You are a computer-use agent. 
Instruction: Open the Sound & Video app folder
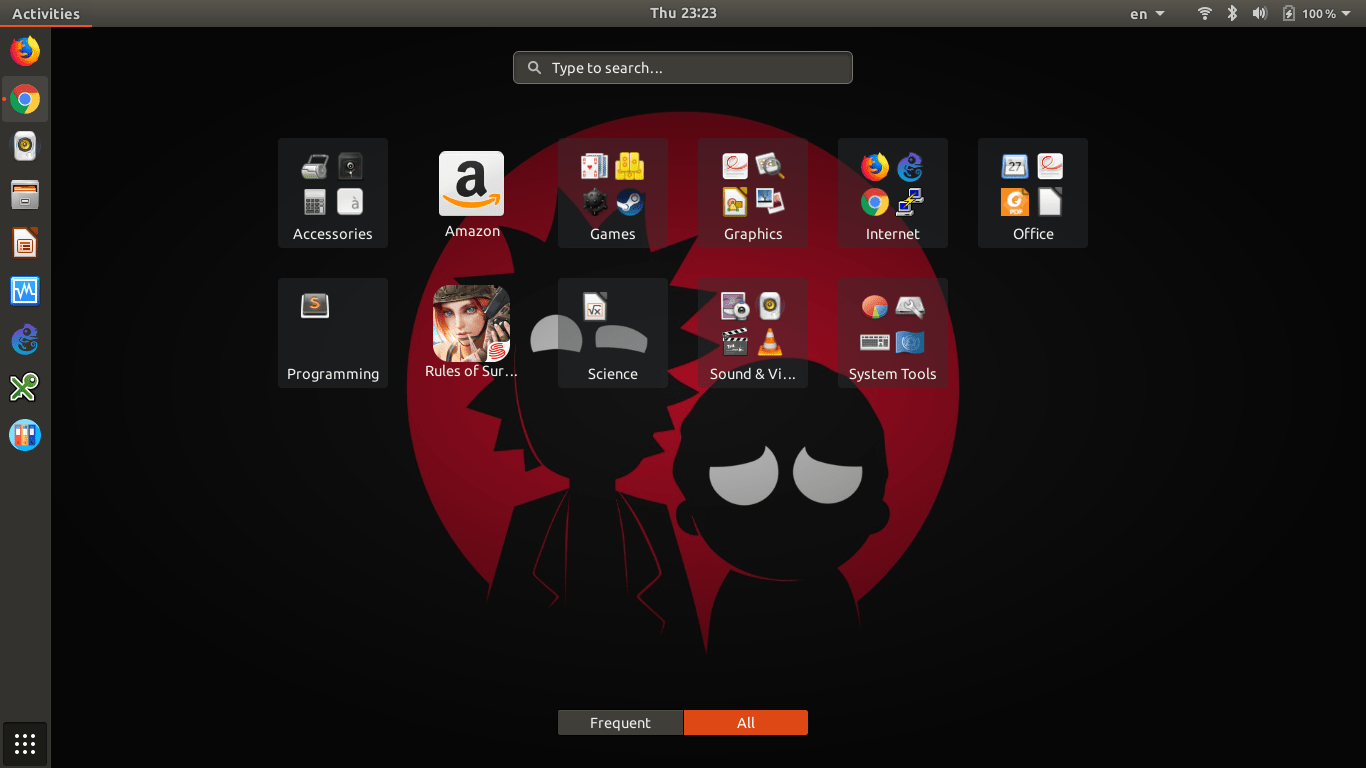(753, 333)
